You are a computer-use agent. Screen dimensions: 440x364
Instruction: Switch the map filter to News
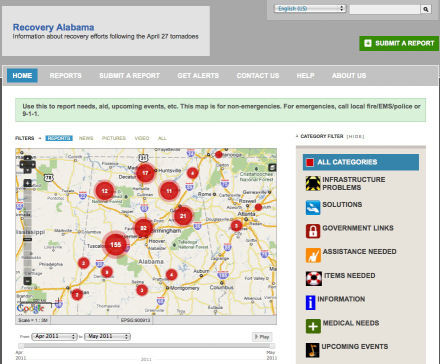pyautogui.click(x=86, y=138)
